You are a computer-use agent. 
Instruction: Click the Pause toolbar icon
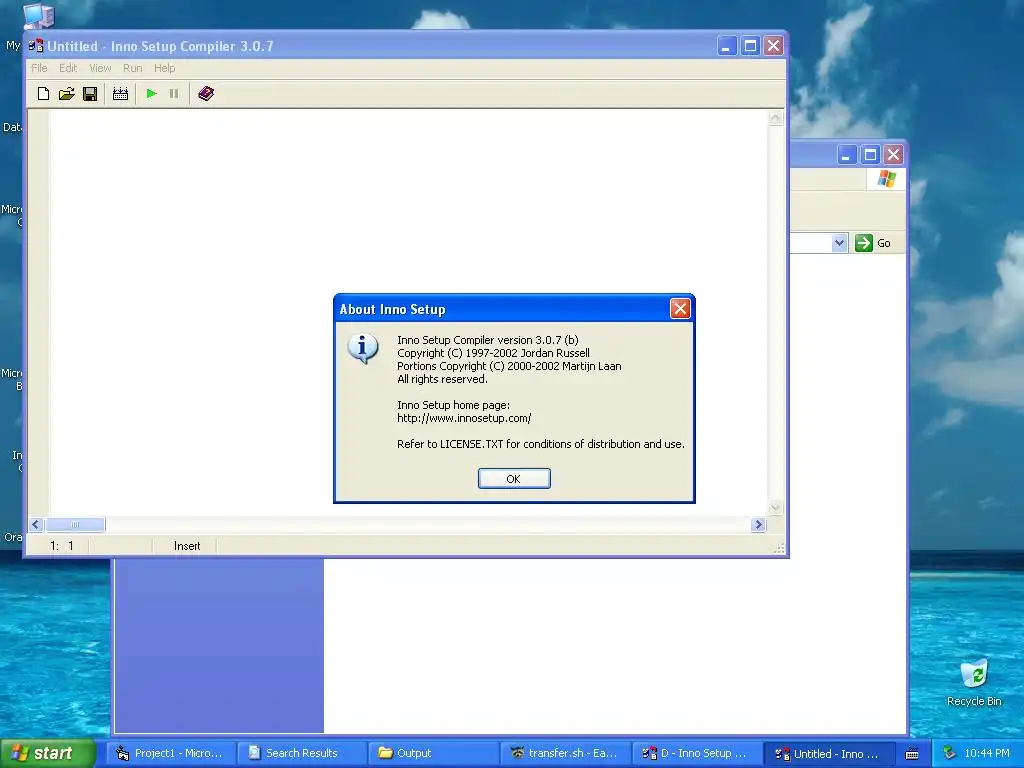point(174,93)
